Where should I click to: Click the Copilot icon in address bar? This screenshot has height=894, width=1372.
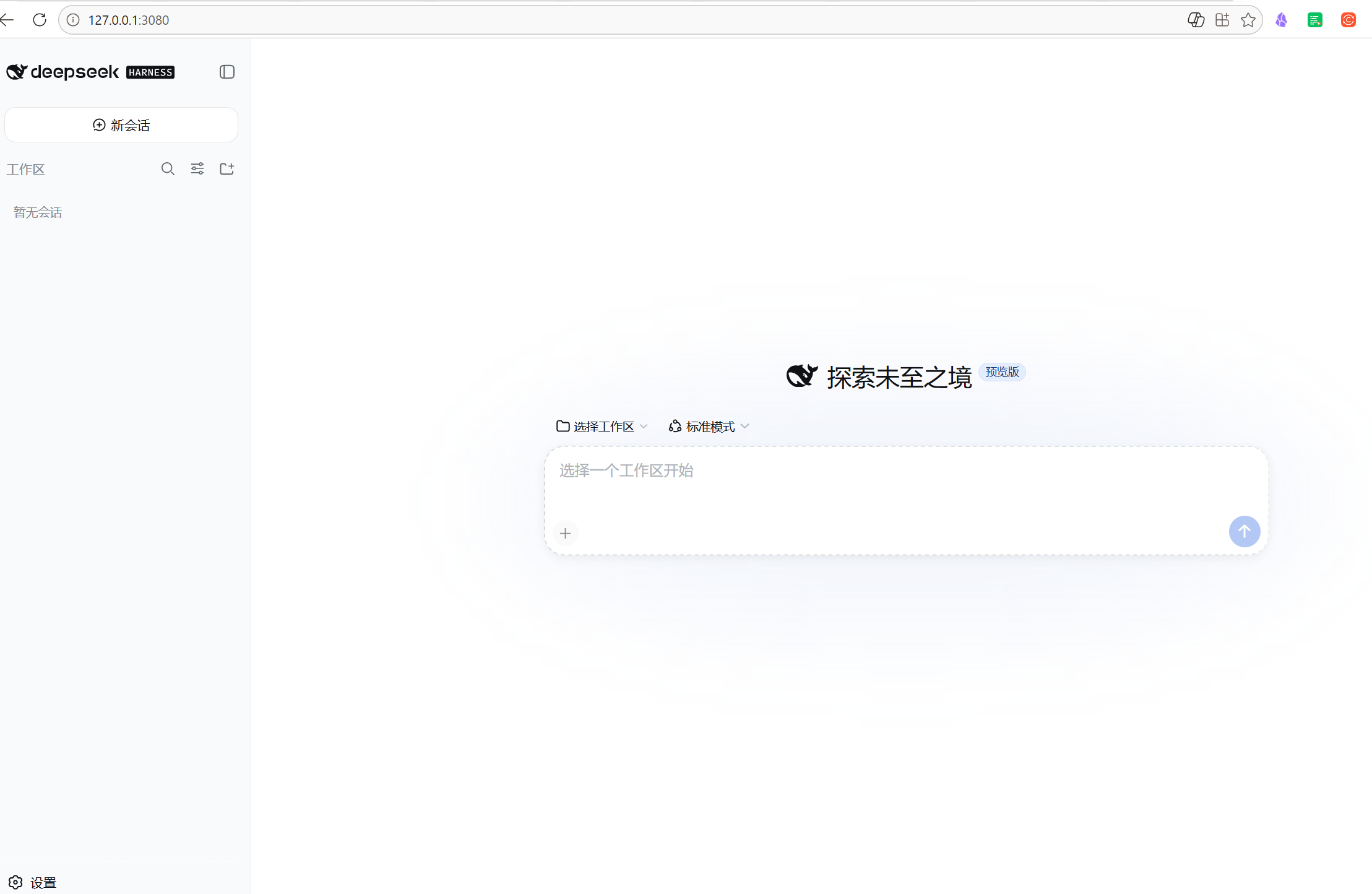(1196, 20)
